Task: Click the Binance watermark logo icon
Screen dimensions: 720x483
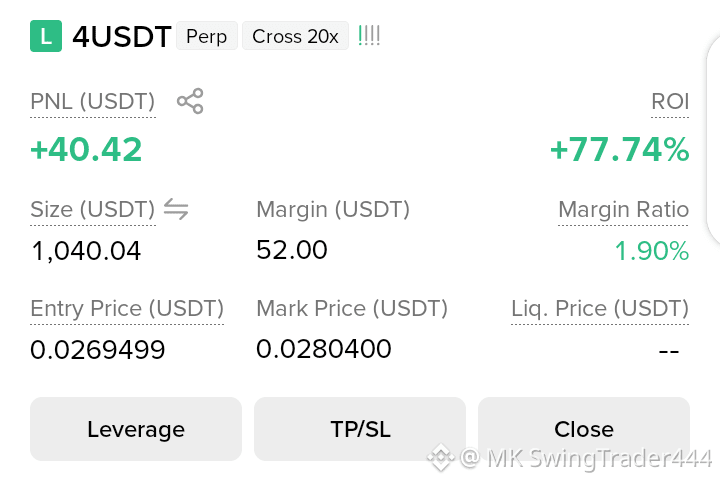Action: (x=441, y=457)
